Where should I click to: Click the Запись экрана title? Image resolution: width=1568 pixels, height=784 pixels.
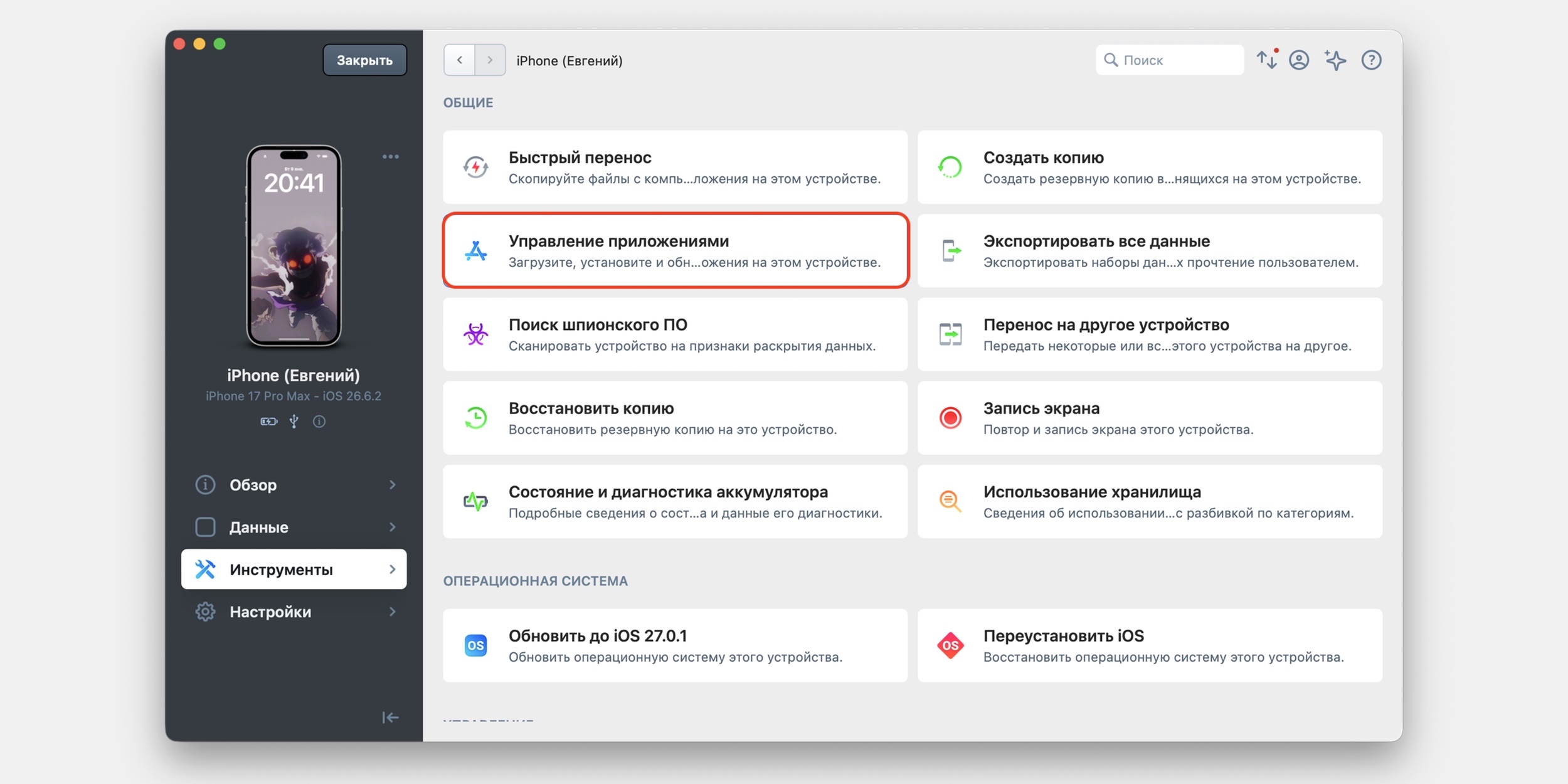point(1041,408)
